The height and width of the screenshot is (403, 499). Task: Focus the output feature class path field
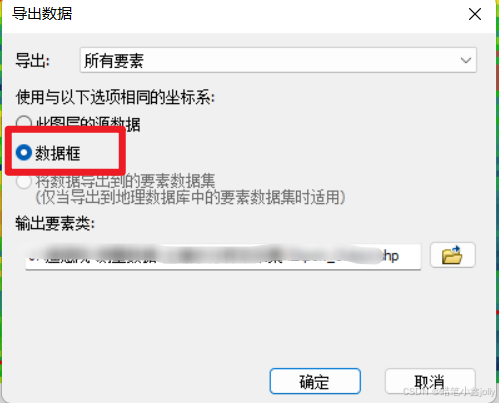[223, 256]
